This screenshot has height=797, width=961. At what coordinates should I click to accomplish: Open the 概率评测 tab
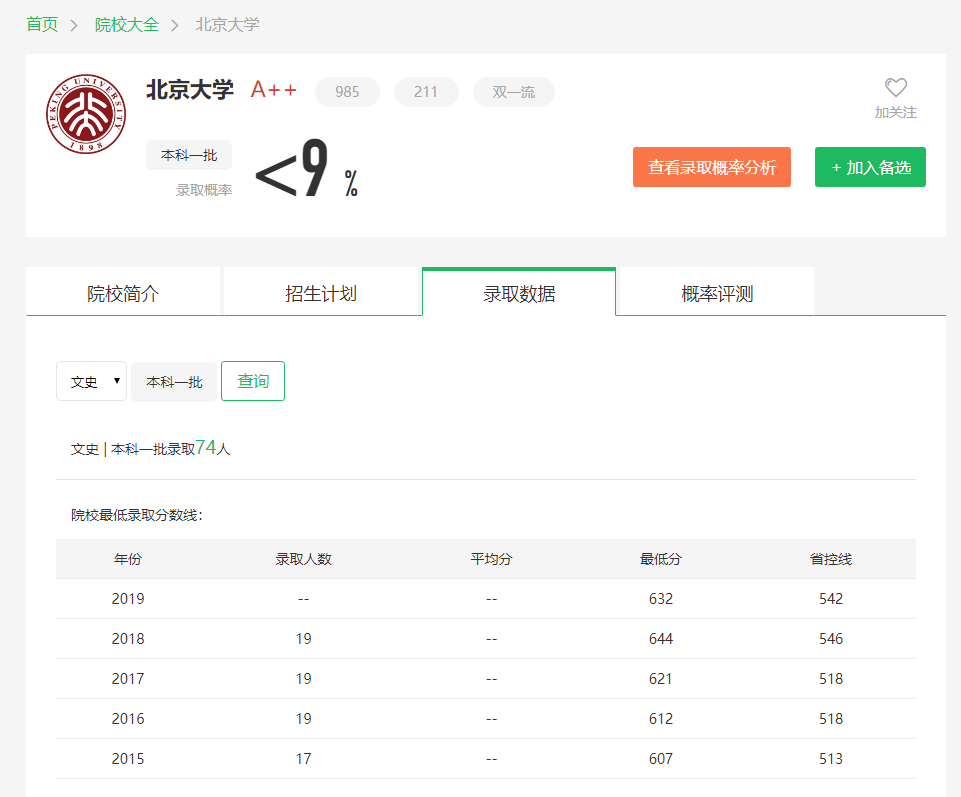pos(717,293)
